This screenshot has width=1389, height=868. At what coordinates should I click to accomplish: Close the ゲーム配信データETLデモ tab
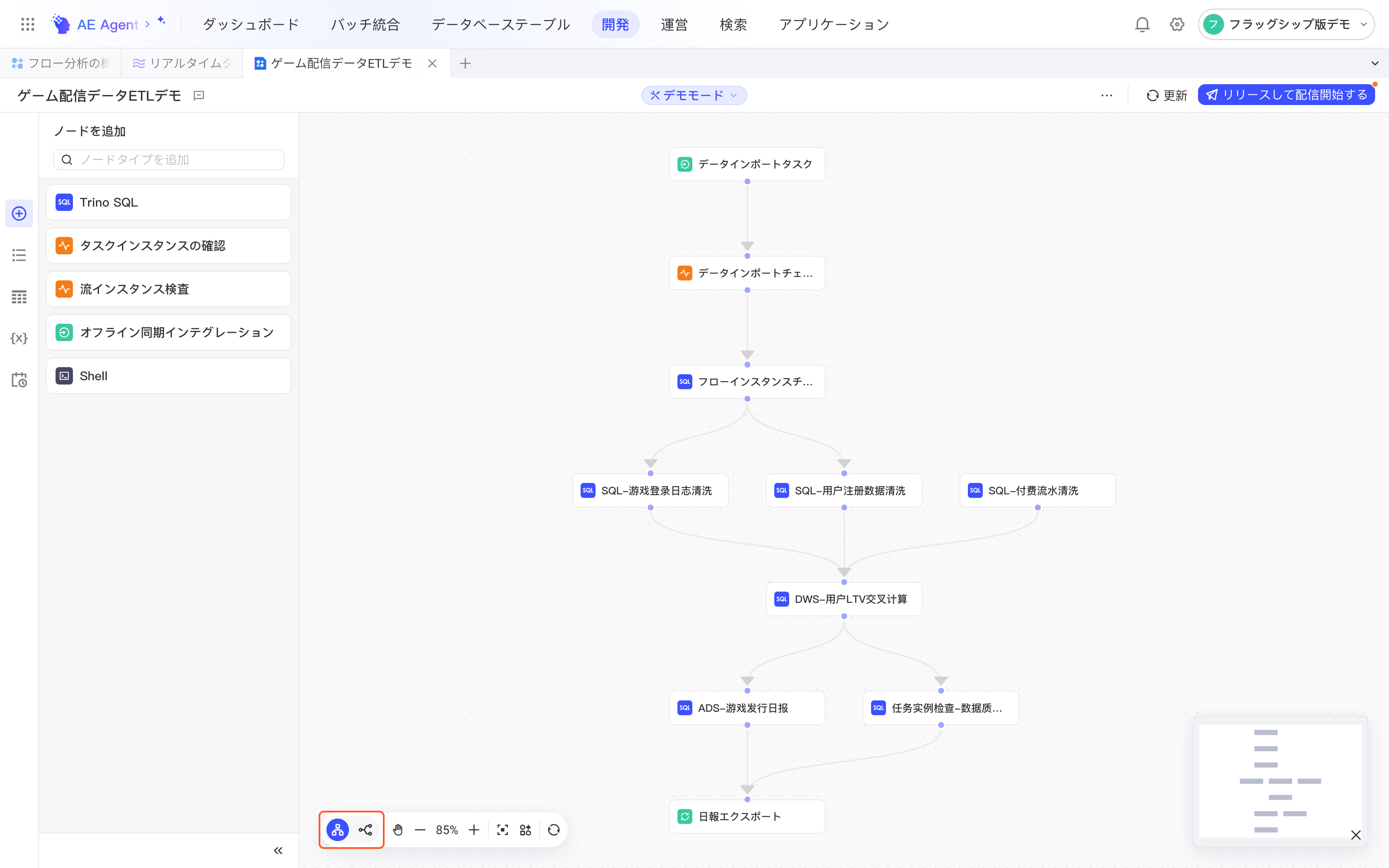[x=432, y=63]
